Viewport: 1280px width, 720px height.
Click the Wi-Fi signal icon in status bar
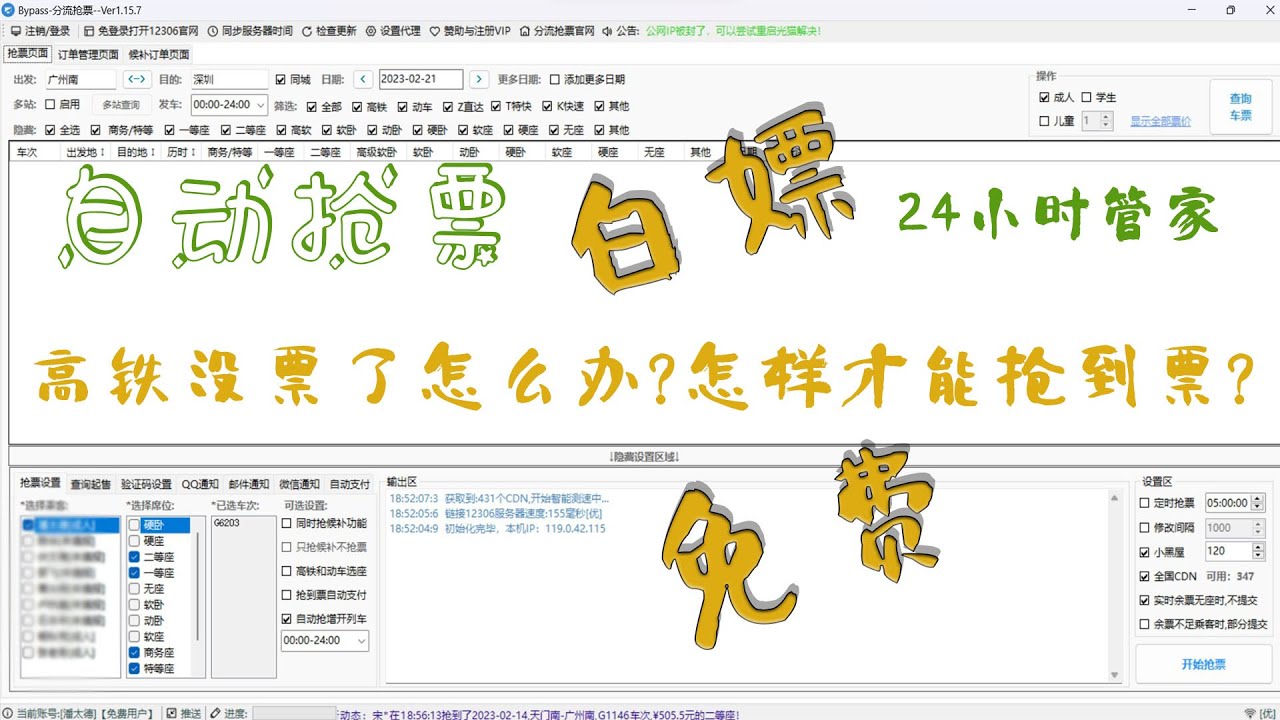pos(1250,713)
